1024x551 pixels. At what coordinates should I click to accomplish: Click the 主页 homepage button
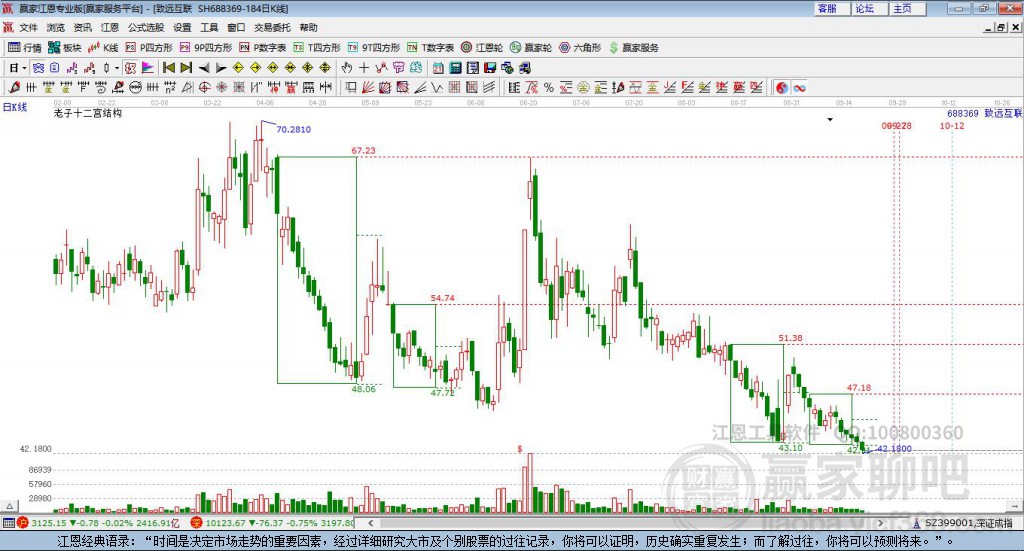[908, 8]
